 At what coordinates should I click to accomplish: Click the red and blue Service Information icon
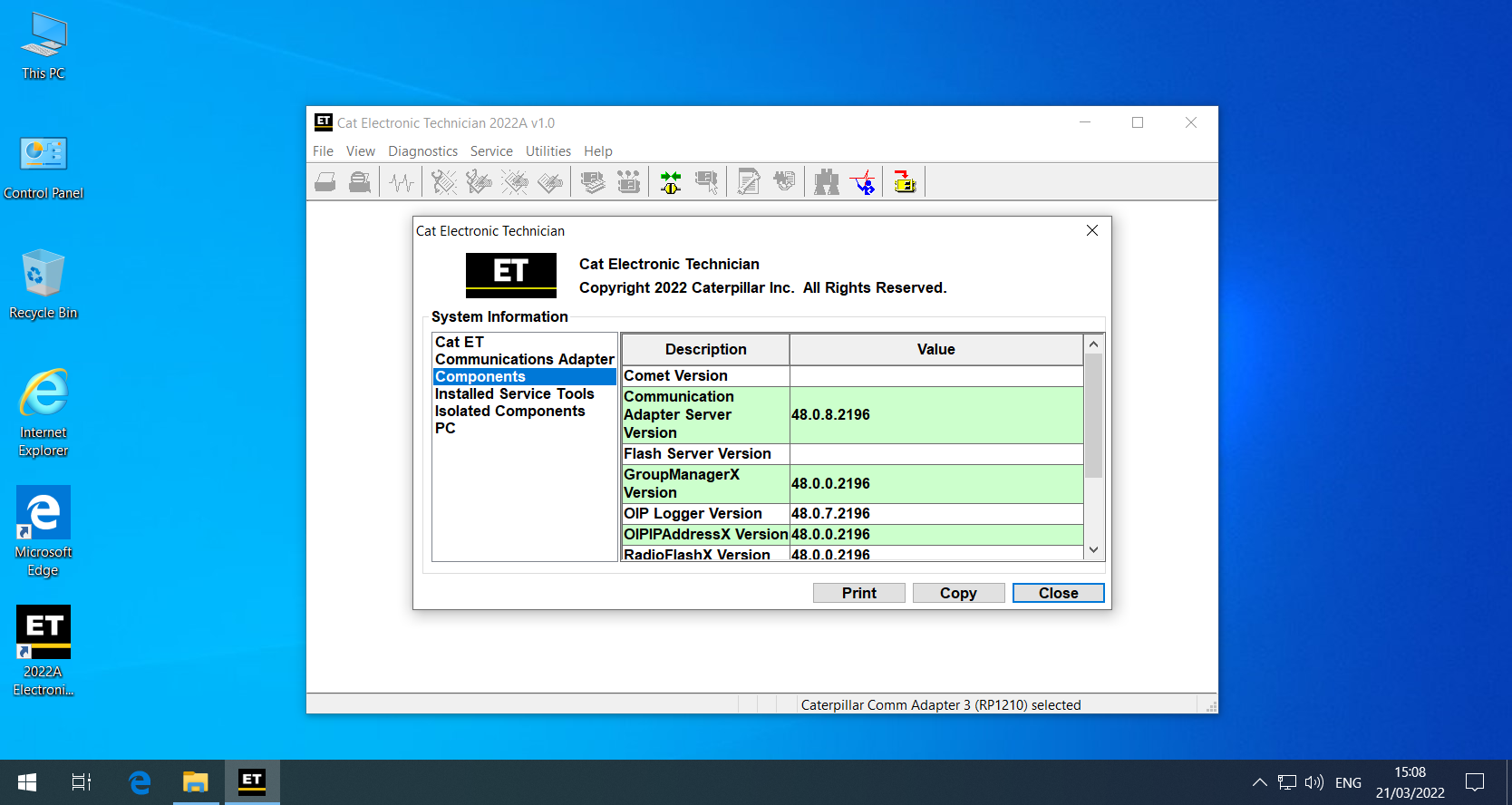pos(864,182)
